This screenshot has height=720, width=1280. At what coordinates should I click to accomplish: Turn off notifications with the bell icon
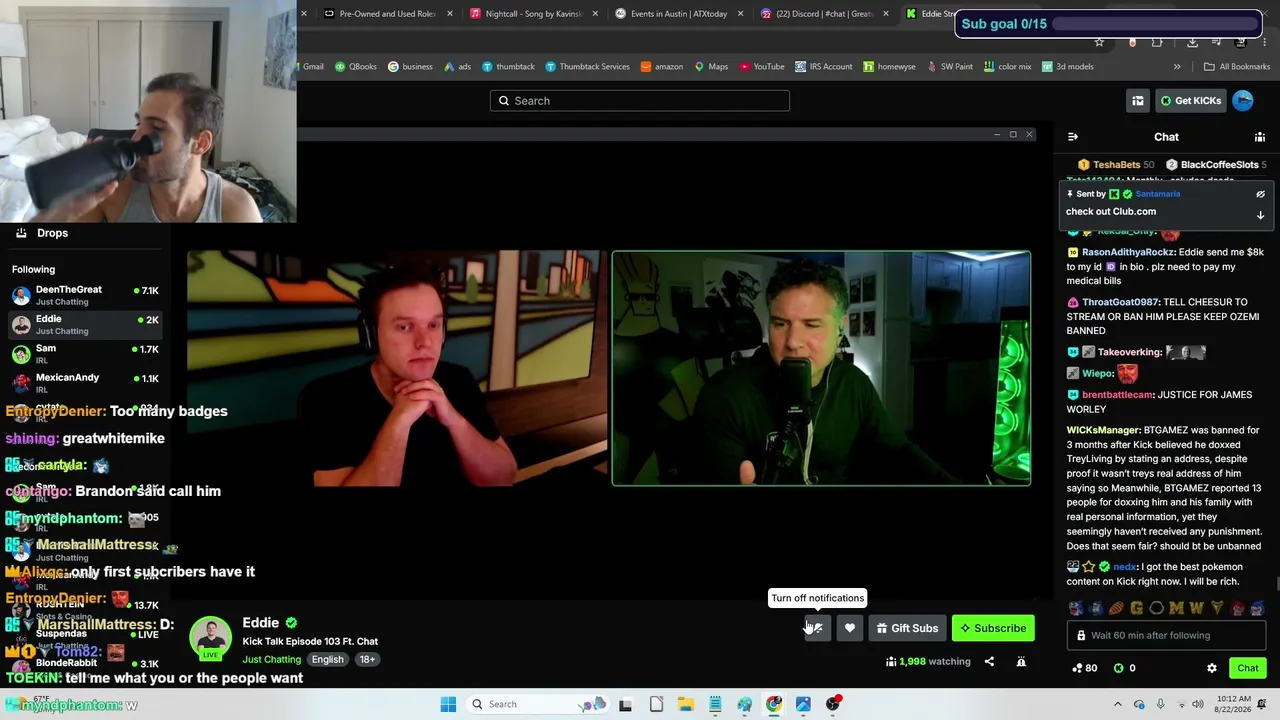click(x=817, y=628)
